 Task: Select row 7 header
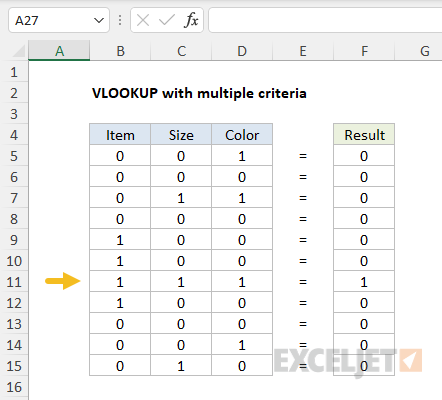point(14,198)
